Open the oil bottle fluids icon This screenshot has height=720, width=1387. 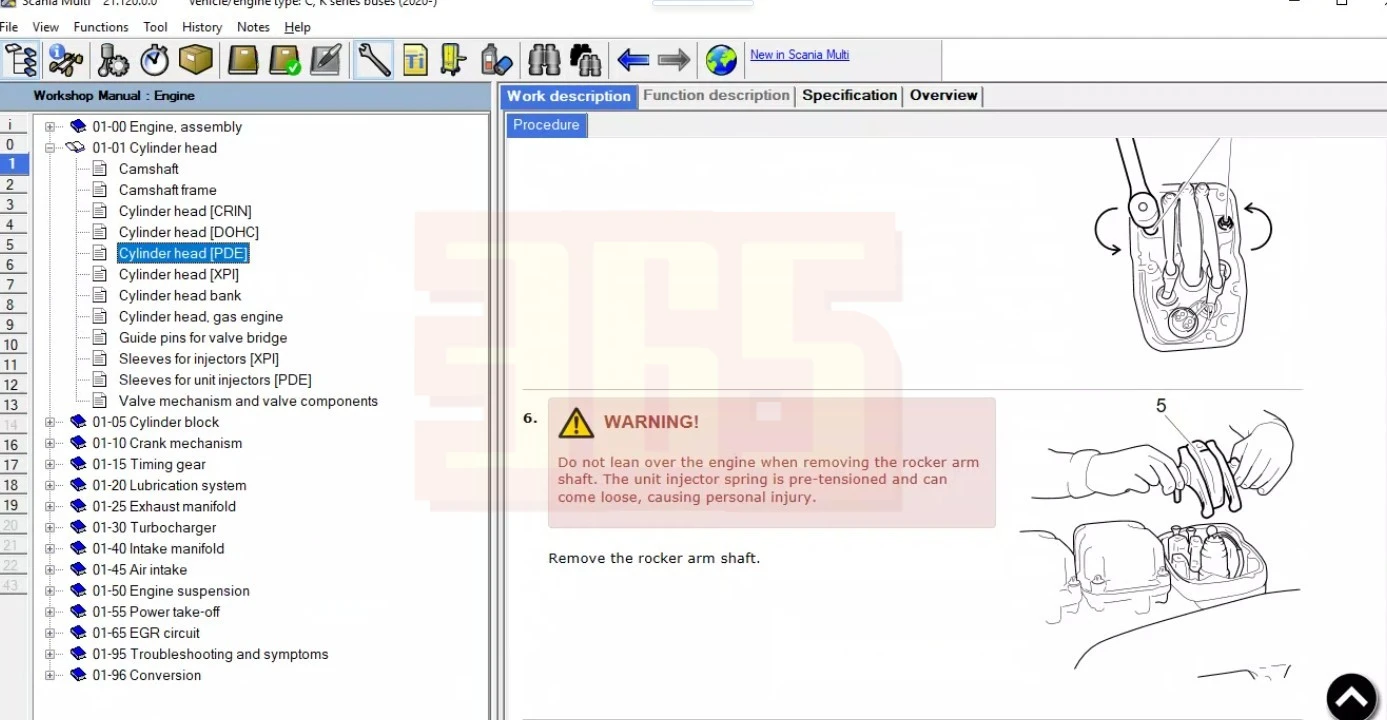(x=496, y=60)
